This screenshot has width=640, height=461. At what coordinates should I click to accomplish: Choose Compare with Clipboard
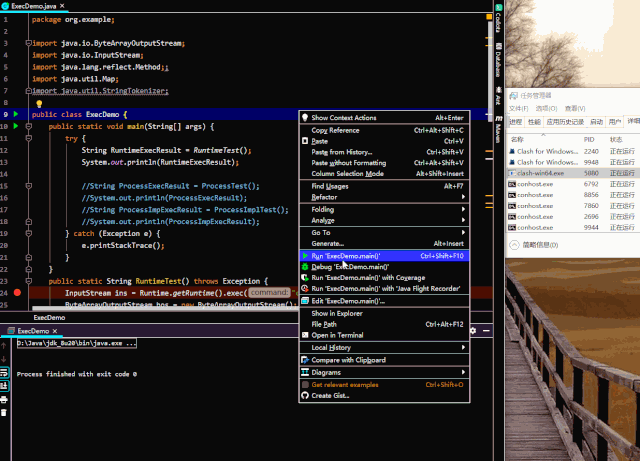click(x=384, y=360)
